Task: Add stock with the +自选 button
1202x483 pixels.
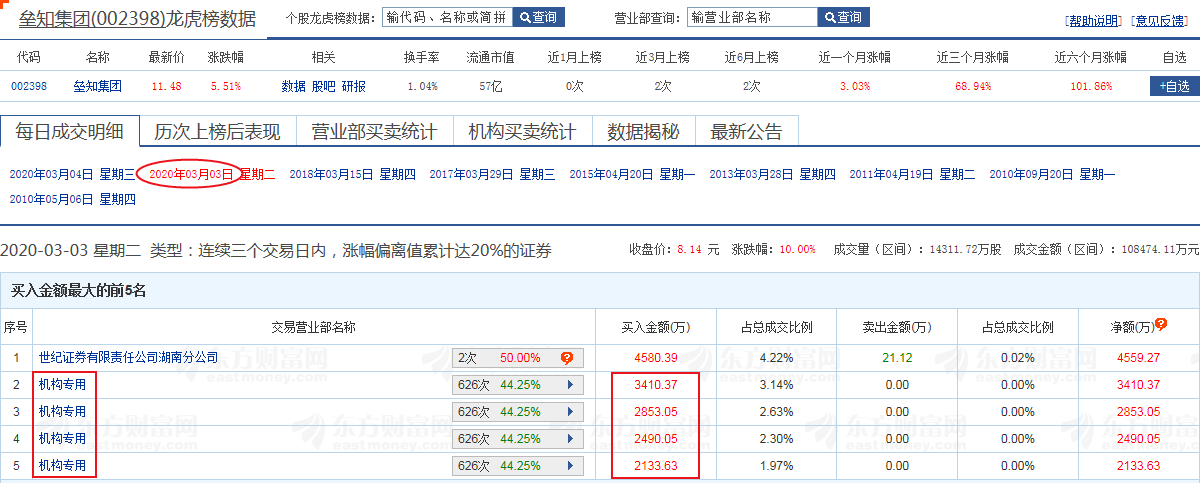Action: click(x=1175, y=86)
